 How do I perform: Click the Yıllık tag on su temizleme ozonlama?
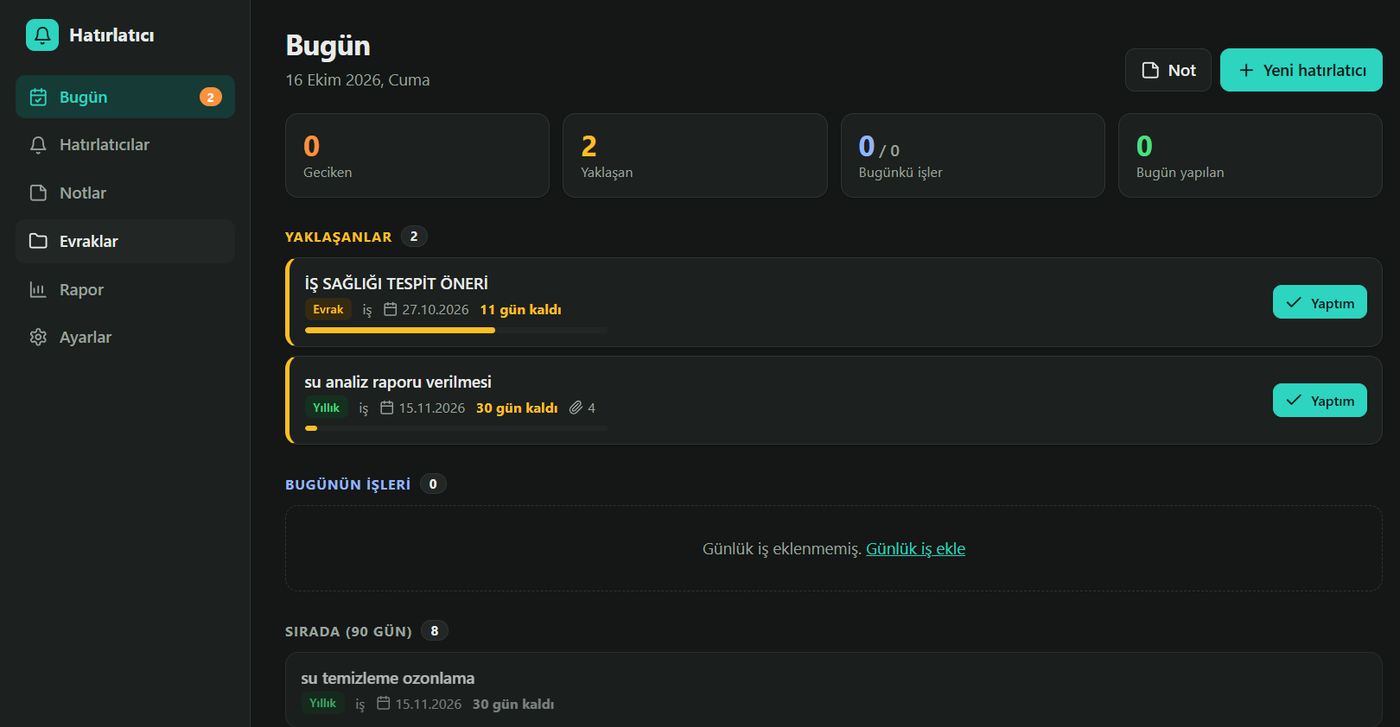pyautogui.click(x=322, y=704)
